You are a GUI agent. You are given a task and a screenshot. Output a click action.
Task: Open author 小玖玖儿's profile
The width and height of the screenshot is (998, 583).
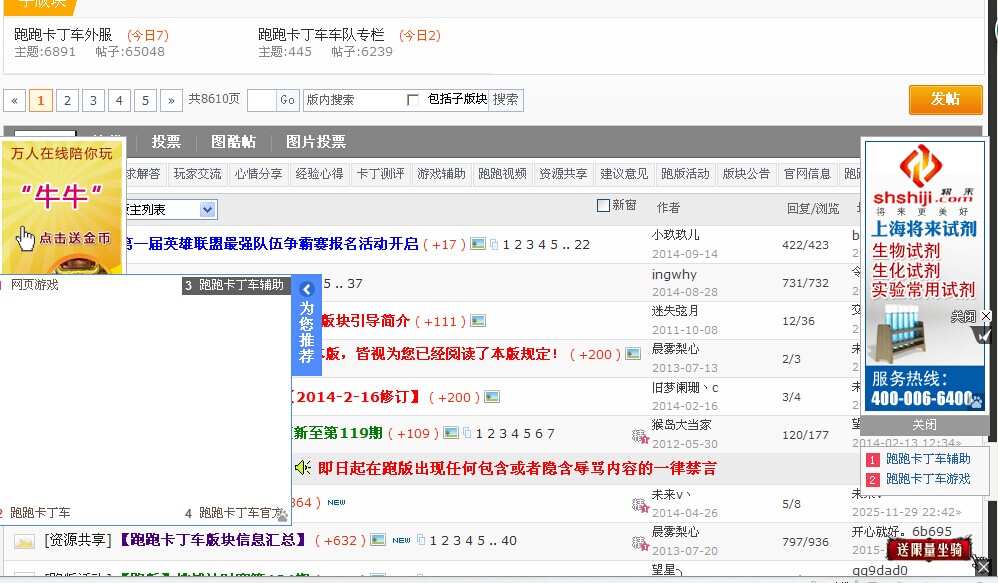(x=675, y=235)
